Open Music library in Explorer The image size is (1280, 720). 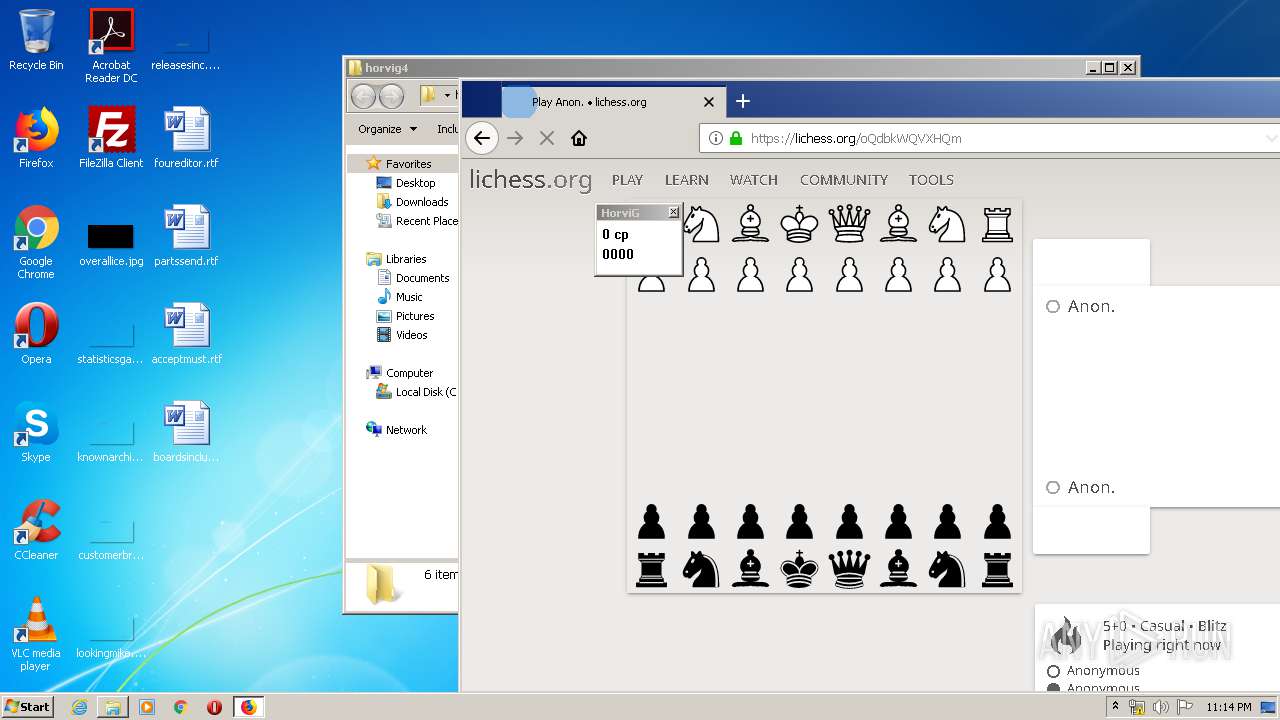pyautogui.click(x=409, y=297)
